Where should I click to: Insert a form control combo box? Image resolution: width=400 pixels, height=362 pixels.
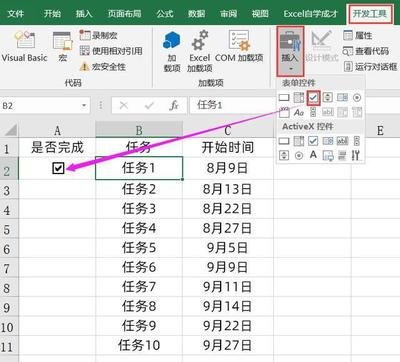click(299, 98)
